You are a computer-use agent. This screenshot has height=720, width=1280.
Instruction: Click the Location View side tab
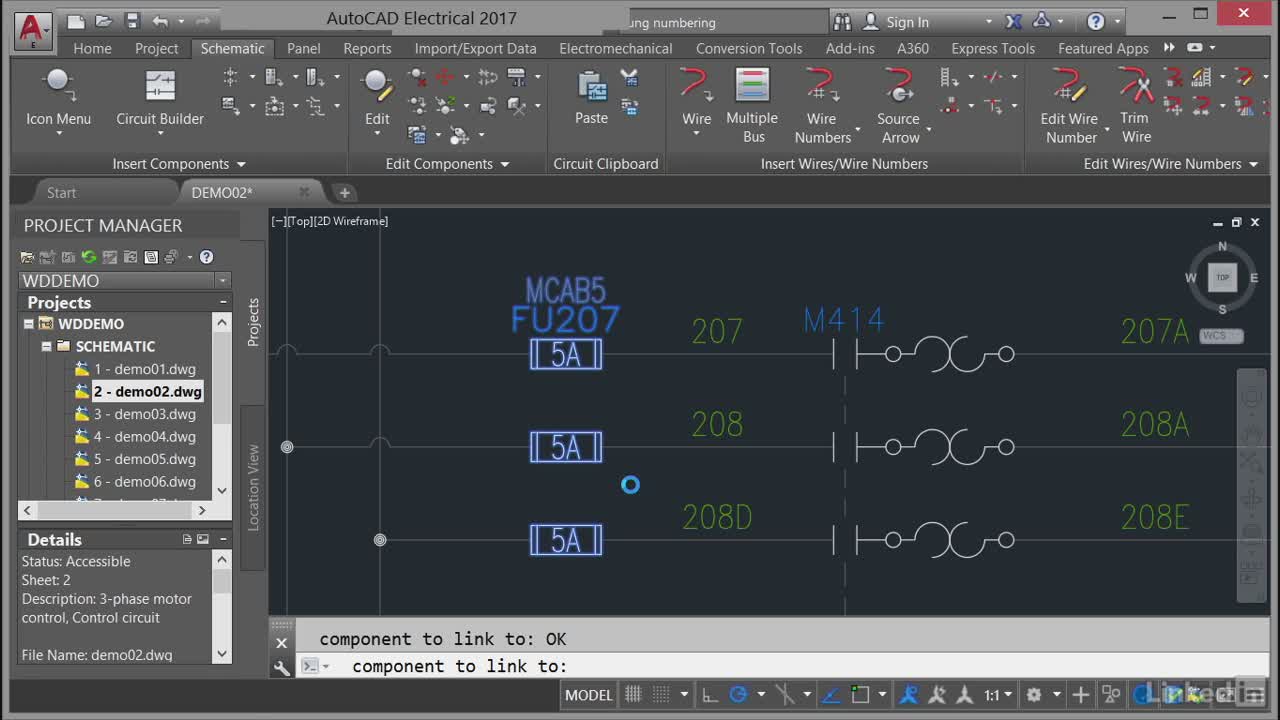(253, 487)
